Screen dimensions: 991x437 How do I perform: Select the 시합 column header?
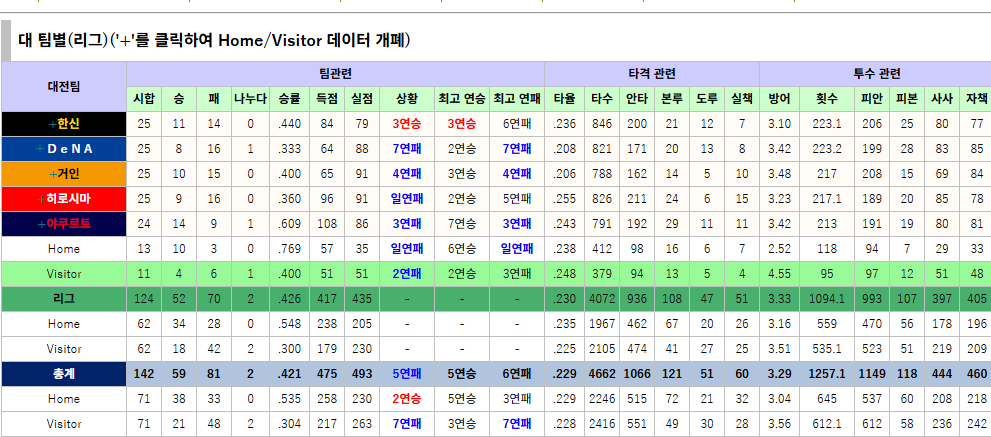point(144,99)
